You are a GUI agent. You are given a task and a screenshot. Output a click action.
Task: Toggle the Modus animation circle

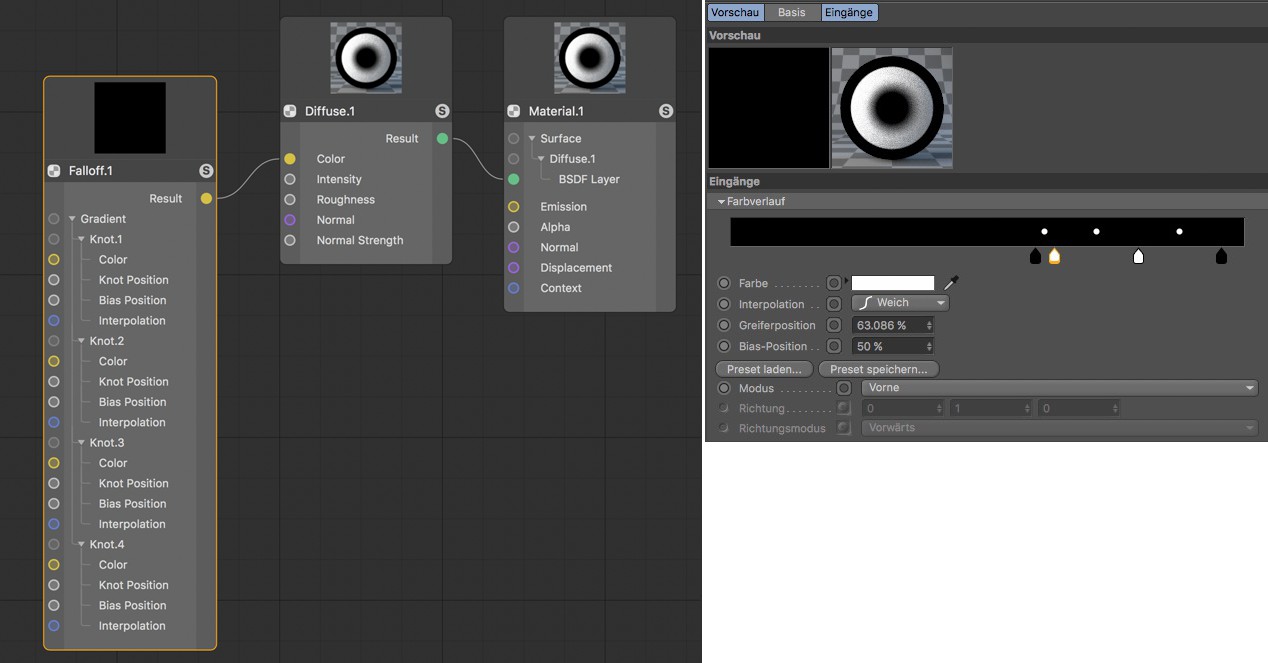click(724, 388)
